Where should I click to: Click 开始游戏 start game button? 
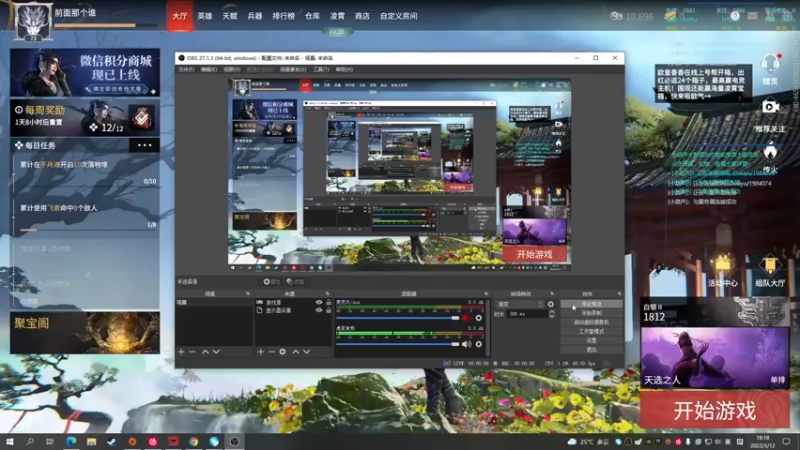(714, 410)
